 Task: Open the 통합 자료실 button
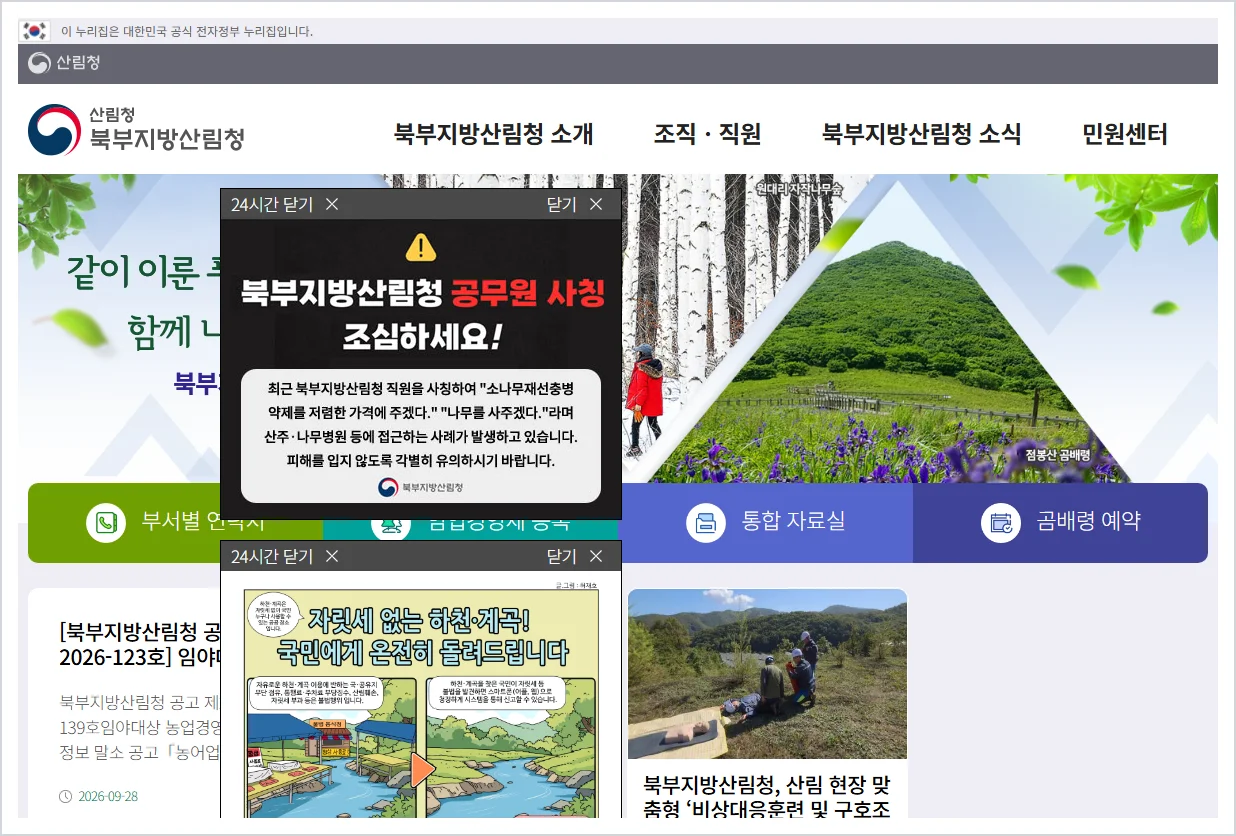(767, 523)
